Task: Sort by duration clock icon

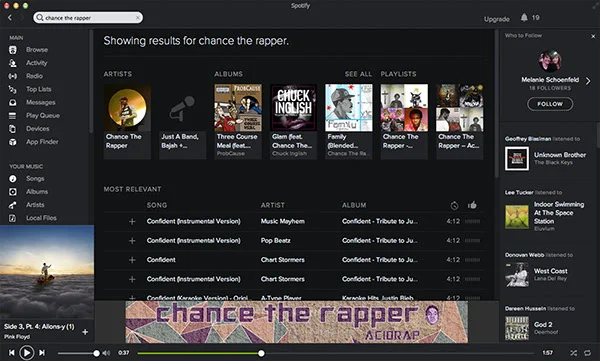Action: click(x=454, y=206)
